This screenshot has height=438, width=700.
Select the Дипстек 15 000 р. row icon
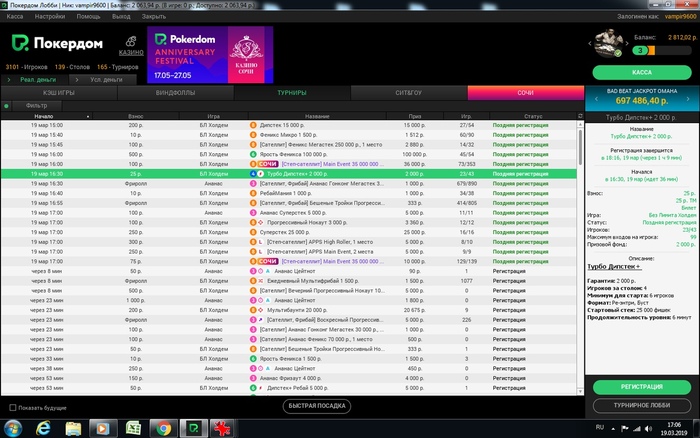click(253, 125)
